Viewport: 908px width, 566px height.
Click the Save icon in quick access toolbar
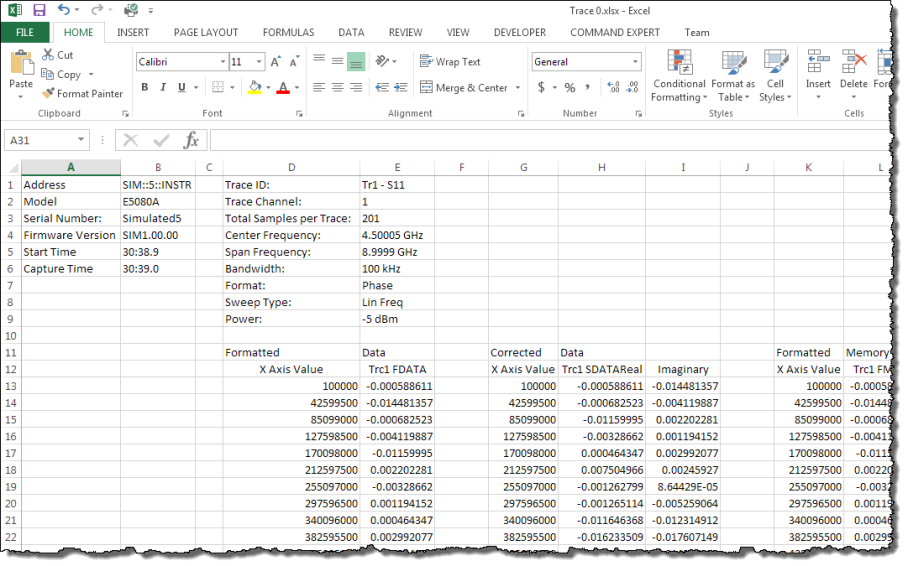(x=39, y=10)
